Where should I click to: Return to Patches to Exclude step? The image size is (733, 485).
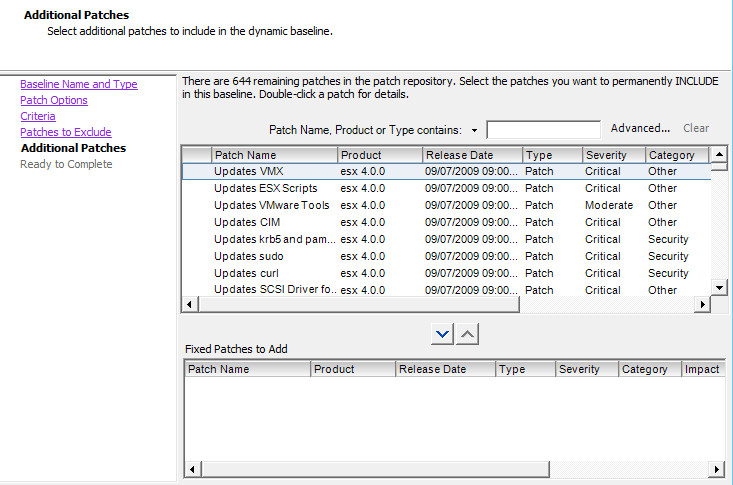(66, 132)
